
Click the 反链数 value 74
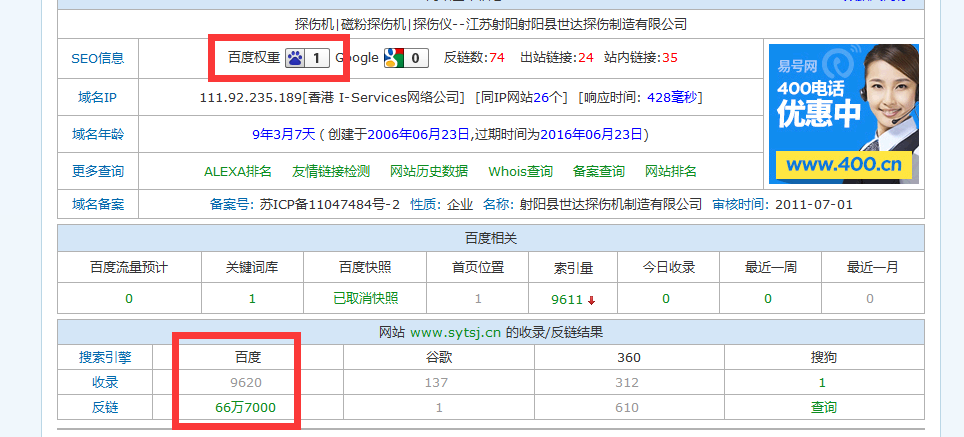[x=497, y=58]
